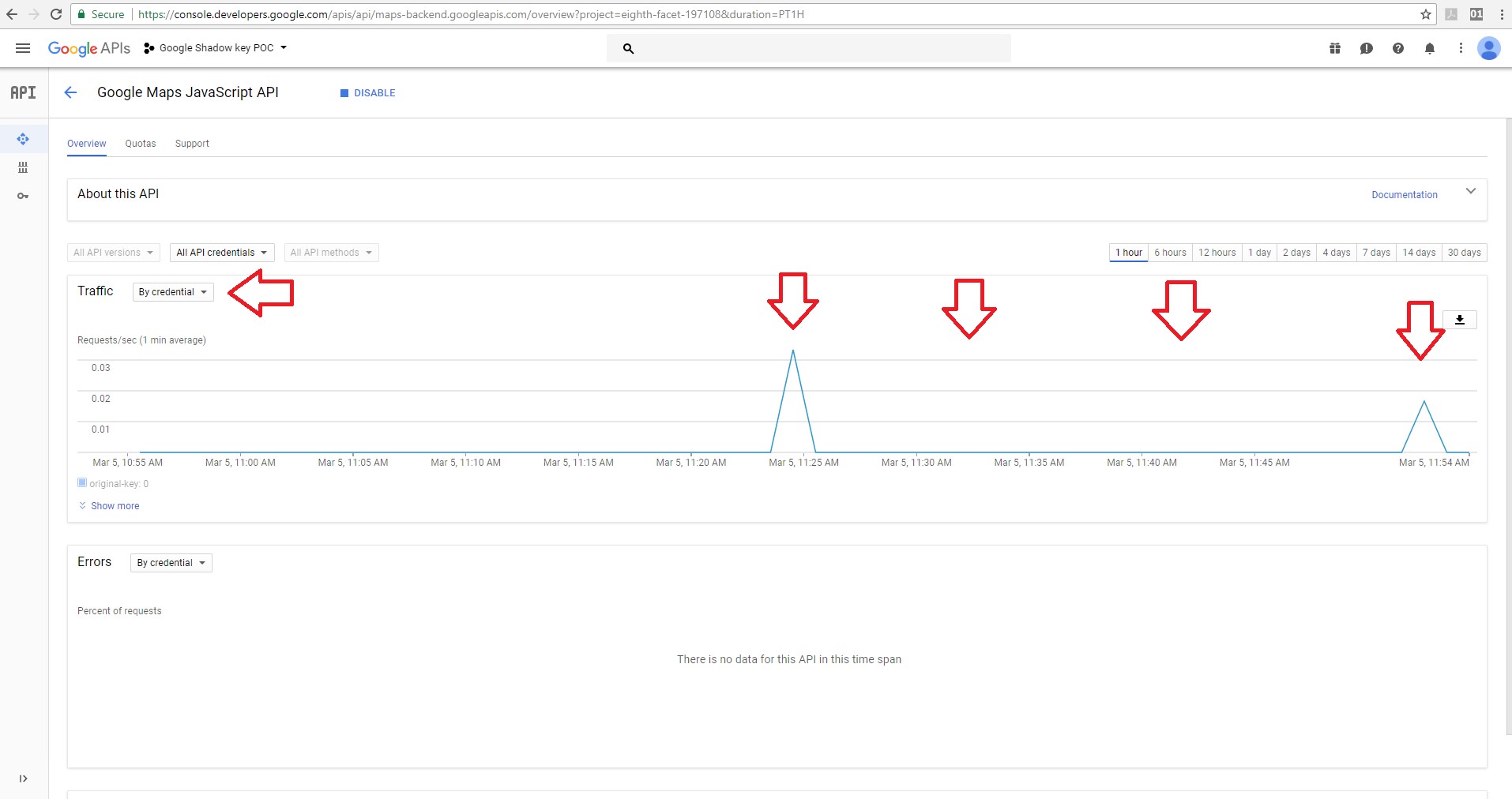The image size is (1512, 799).
Task: Open the All API credentials dropdown
Action: tap(222, 253)
